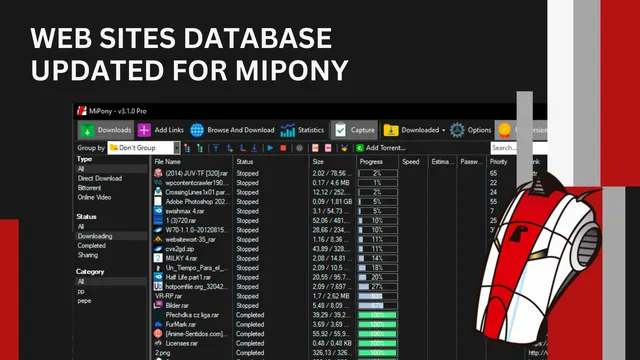Select file 1 (3)720.rar
This screenshot has height=360, width=640.
coord(180,220)
